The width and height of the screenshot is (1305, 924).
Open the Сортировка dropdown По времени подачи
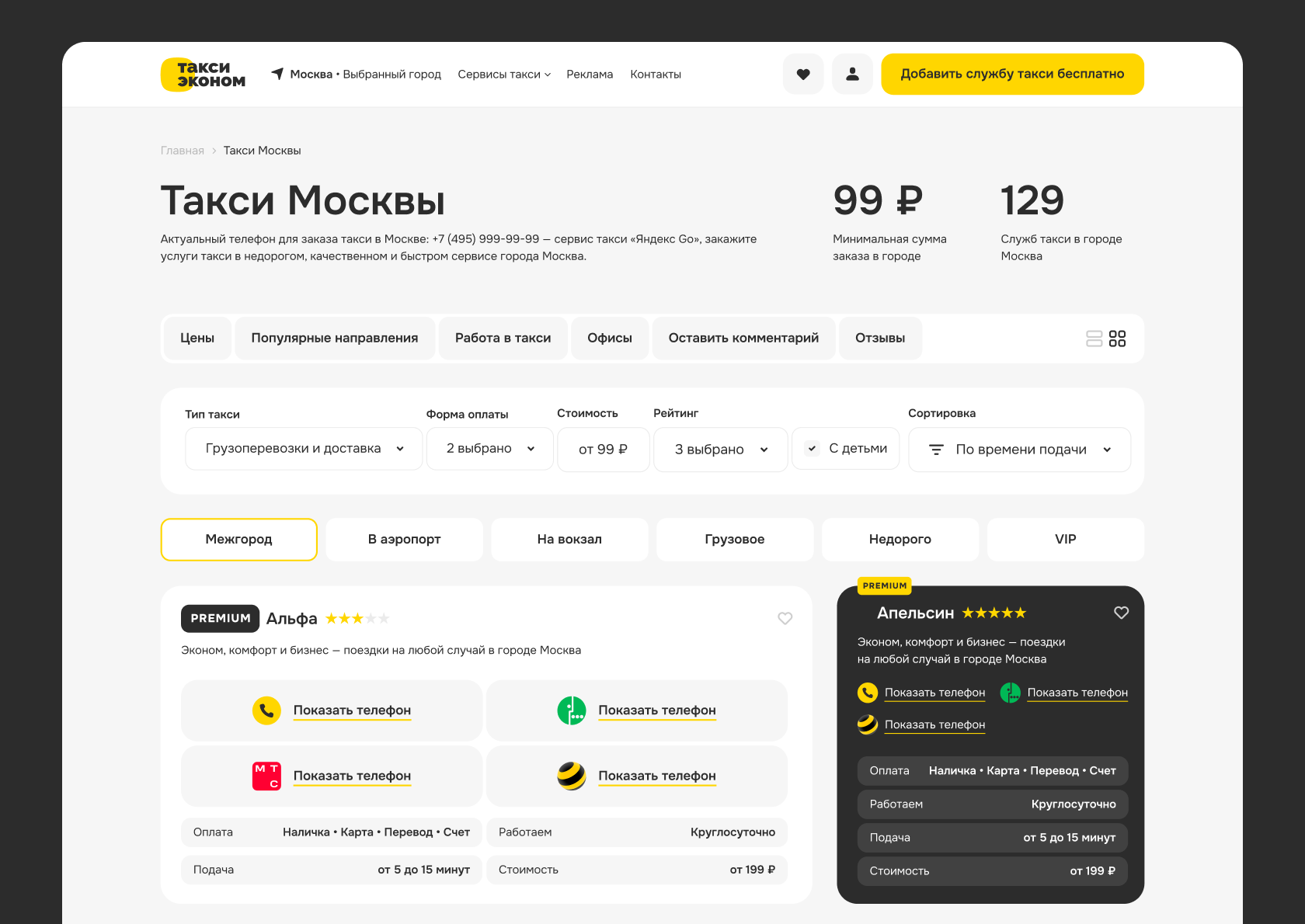pyautogui.click(x=1019, y=450)
